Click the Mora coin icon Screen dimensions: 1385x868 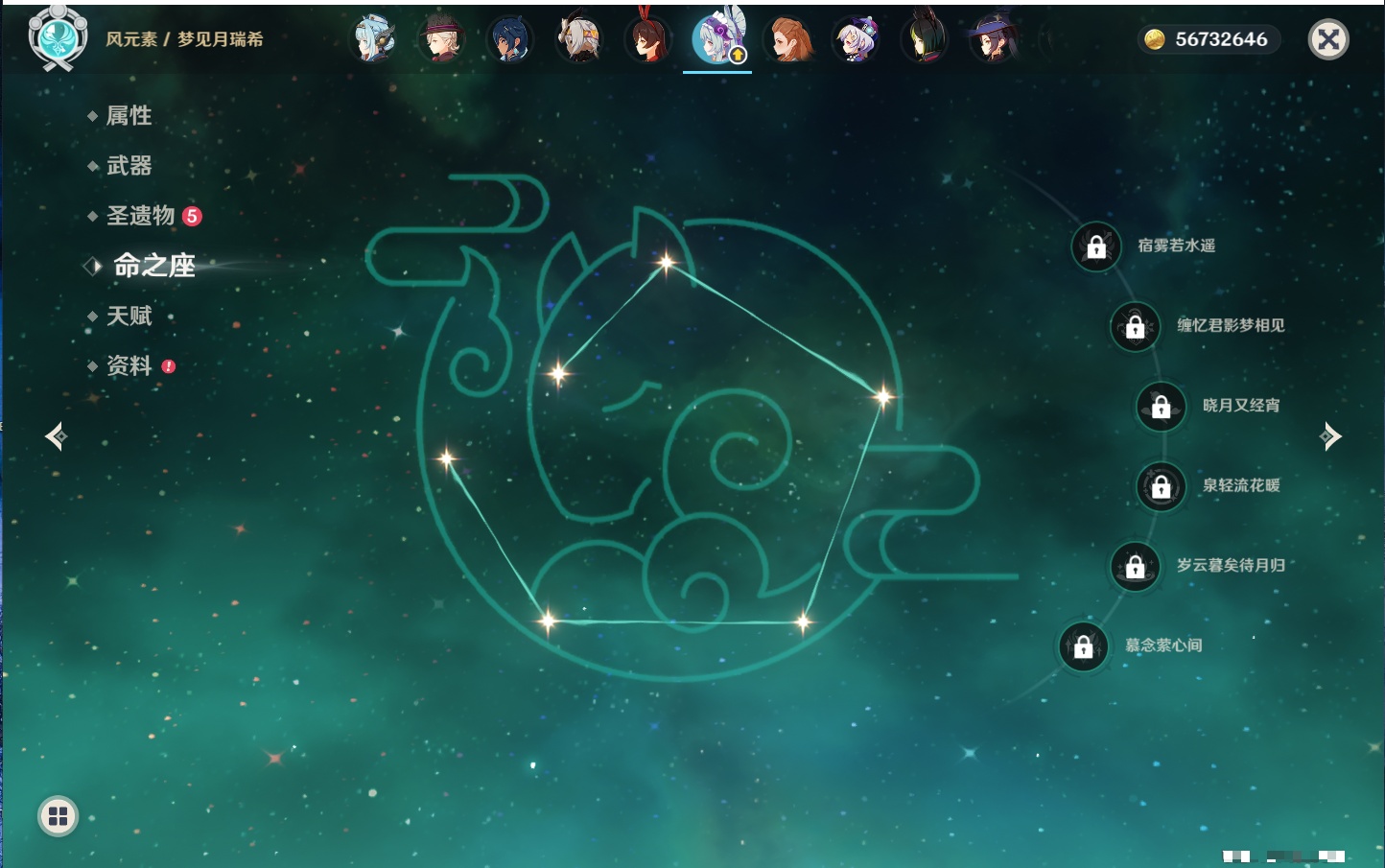[1155, 39]
